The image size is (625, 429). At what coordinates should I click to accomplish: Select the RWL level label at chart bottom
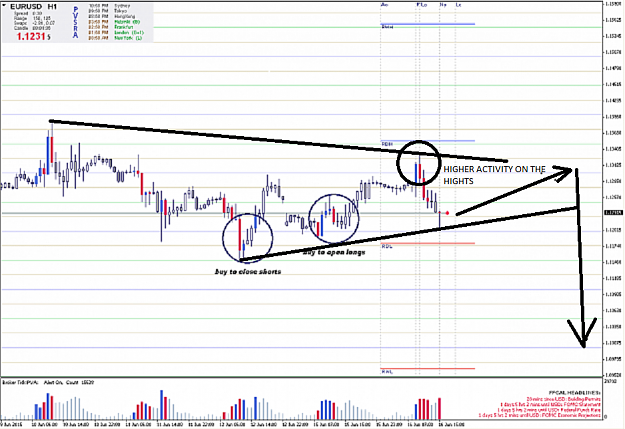(387, 372)
